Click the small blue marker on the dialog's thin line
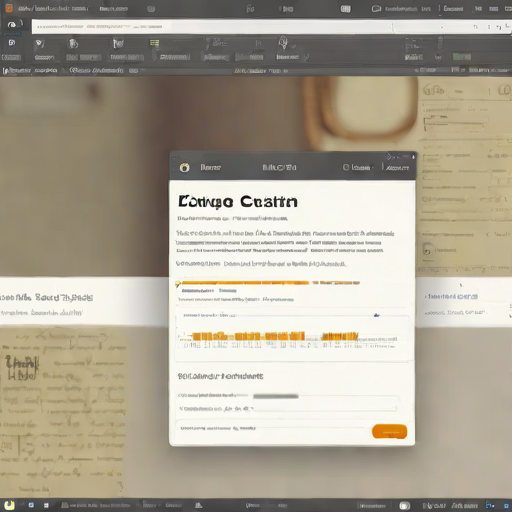Viewport: 512px width, 512px height. [376, 315]
